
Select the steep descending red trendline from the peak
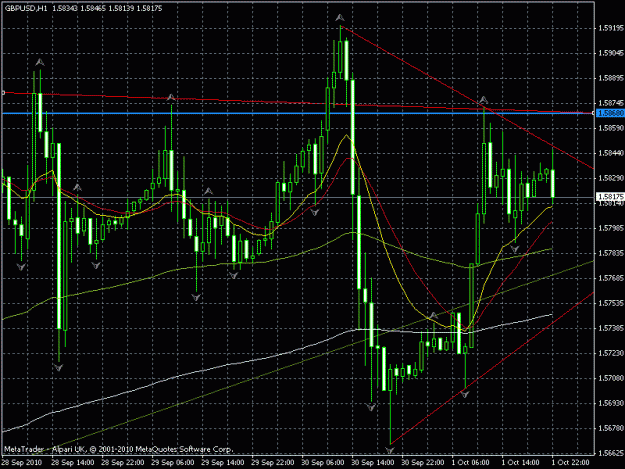click(x=467, y=98)
